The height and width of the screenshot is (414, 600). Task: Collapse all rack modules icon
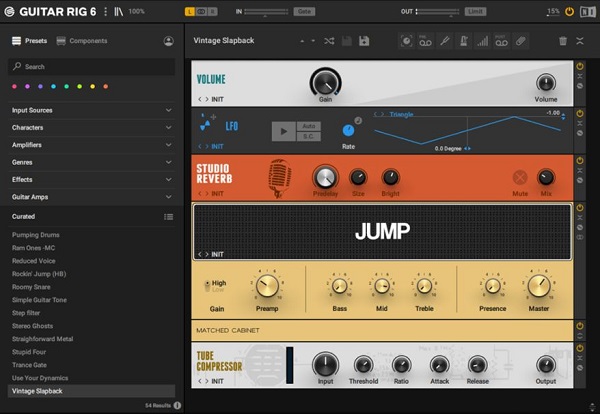pyautogui.click(x=580, y=41)
